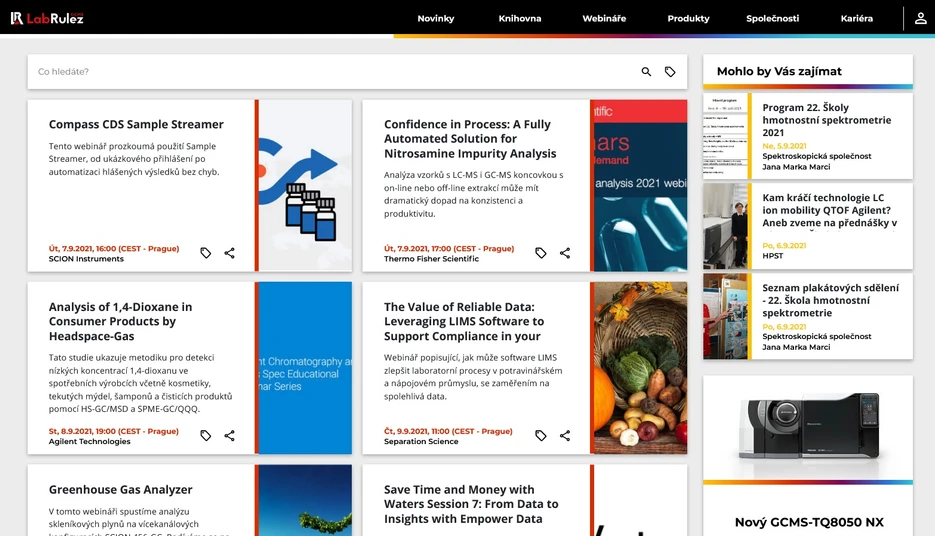Screen dimensions: 935x536
Task: Share the Analysis of 1,4-Dioxane webinar
Action: 230,435
